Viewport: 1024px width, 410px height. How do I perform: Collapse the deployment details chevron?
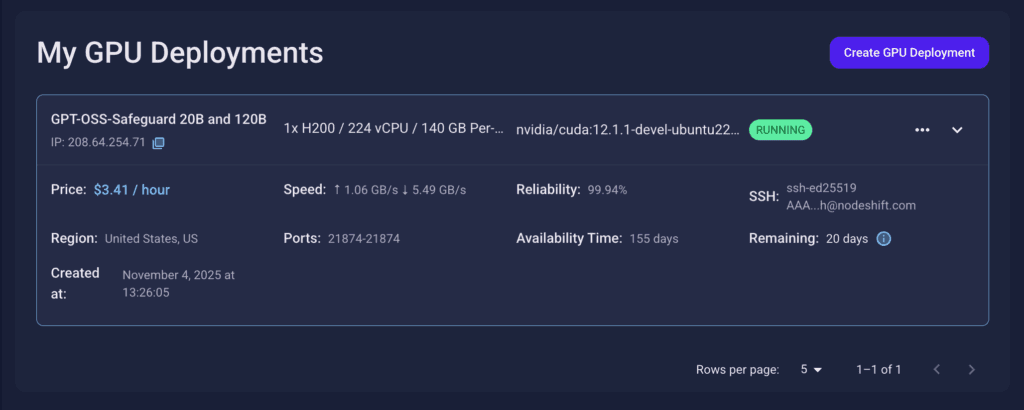(x=957, y=130)
